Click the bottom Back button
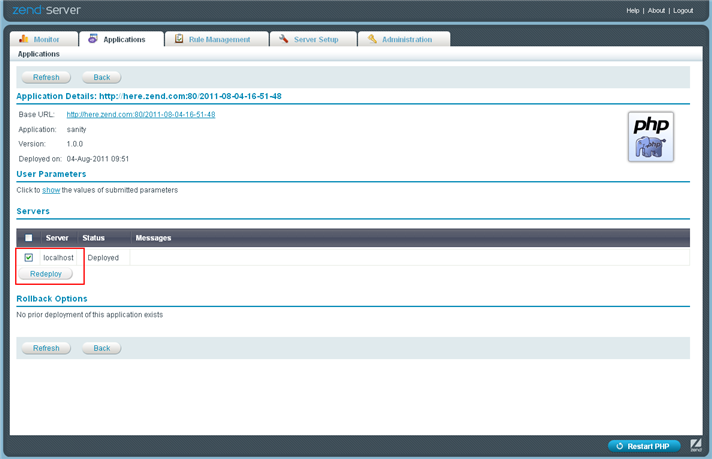Screen dimensions: 712x459 (101, 348)
